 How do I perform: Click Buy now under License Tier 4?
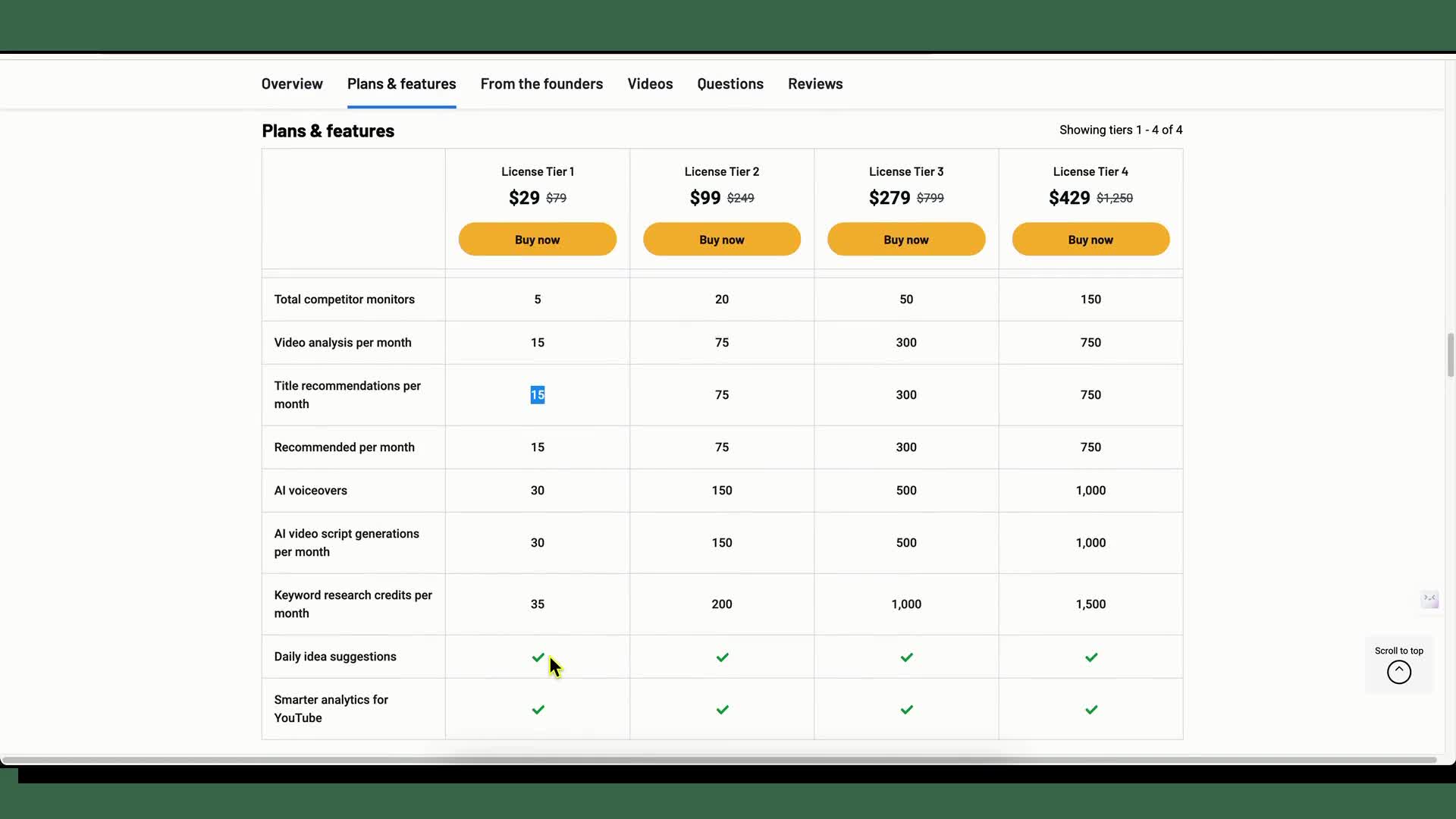1090,240
